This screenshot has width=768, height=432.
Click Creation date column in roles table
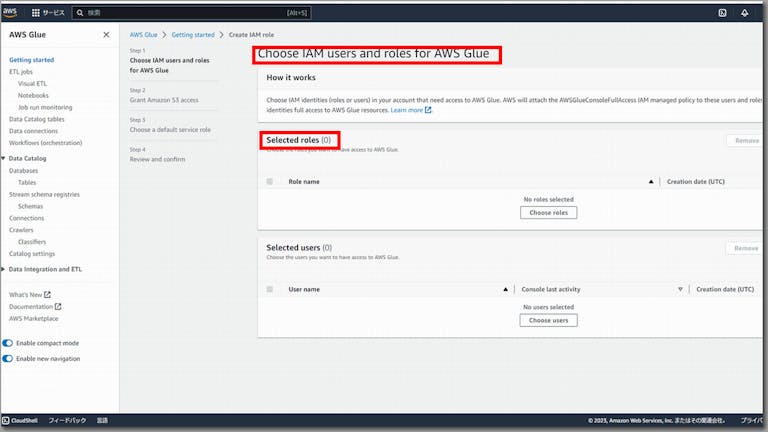pyautogui.click(x=696, y=182)
